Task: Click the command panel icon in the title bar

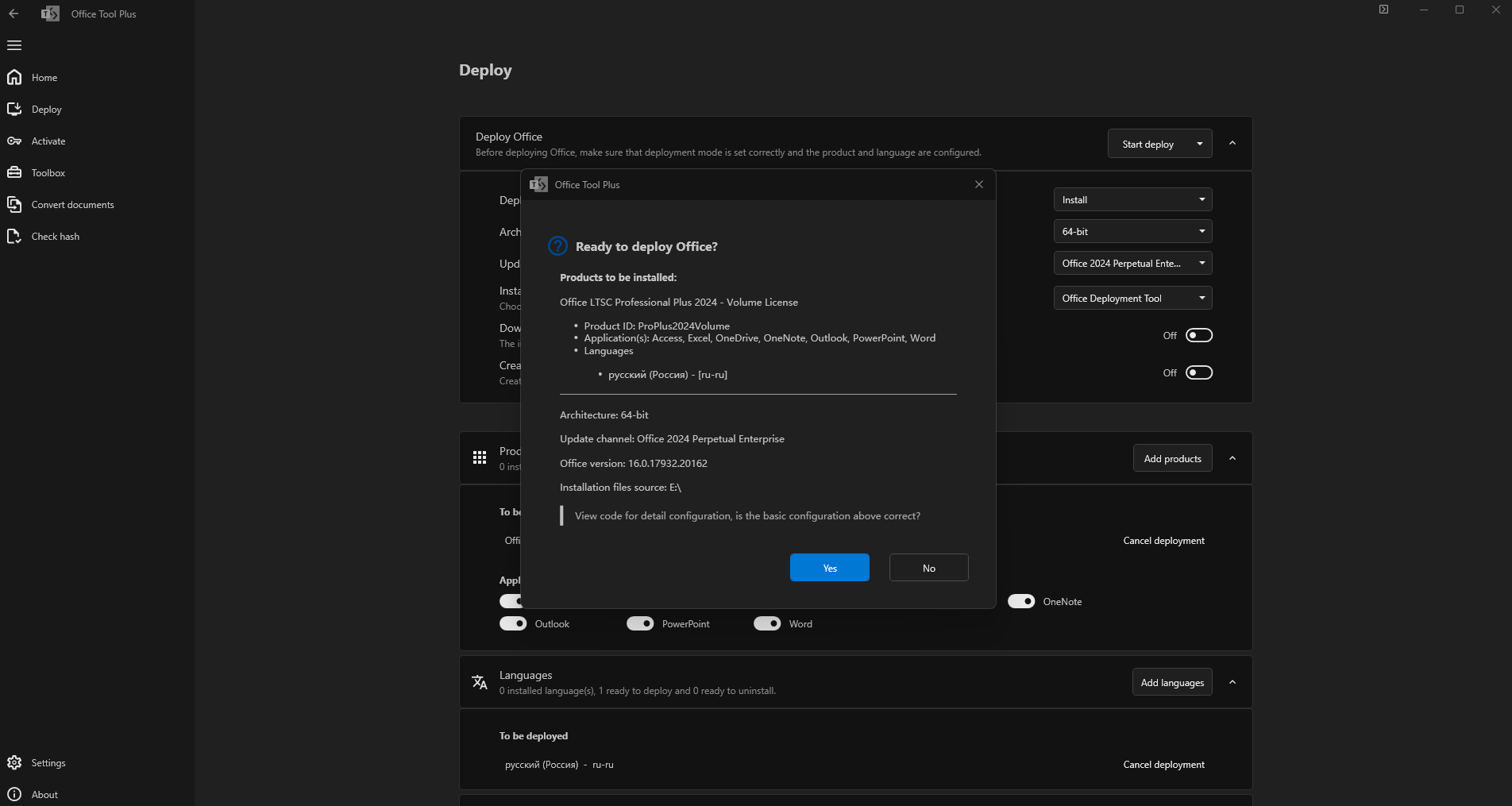Action: point(1383,10)
